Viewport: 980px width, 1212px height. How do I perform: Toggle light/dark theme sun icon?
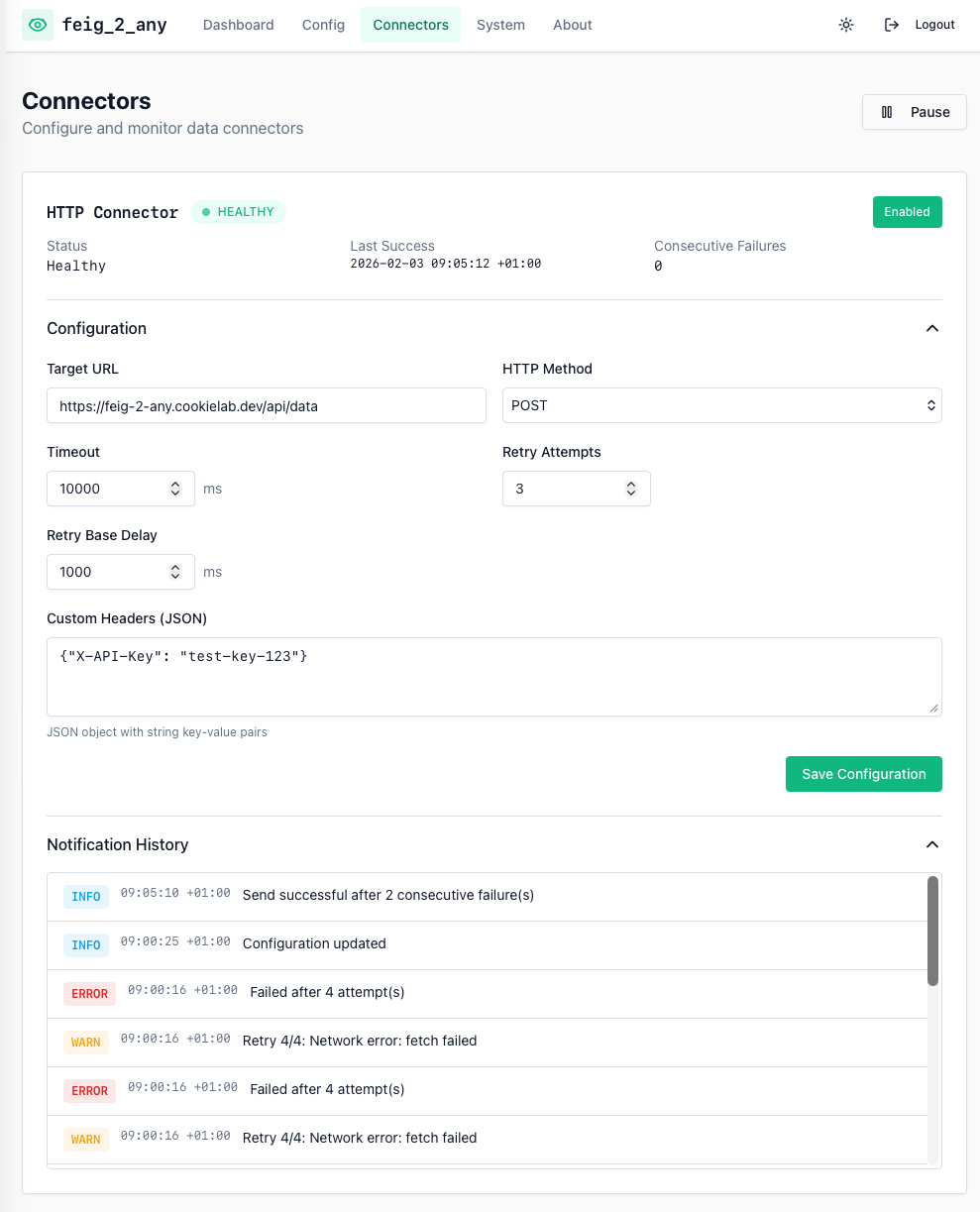tap(845, 25)
